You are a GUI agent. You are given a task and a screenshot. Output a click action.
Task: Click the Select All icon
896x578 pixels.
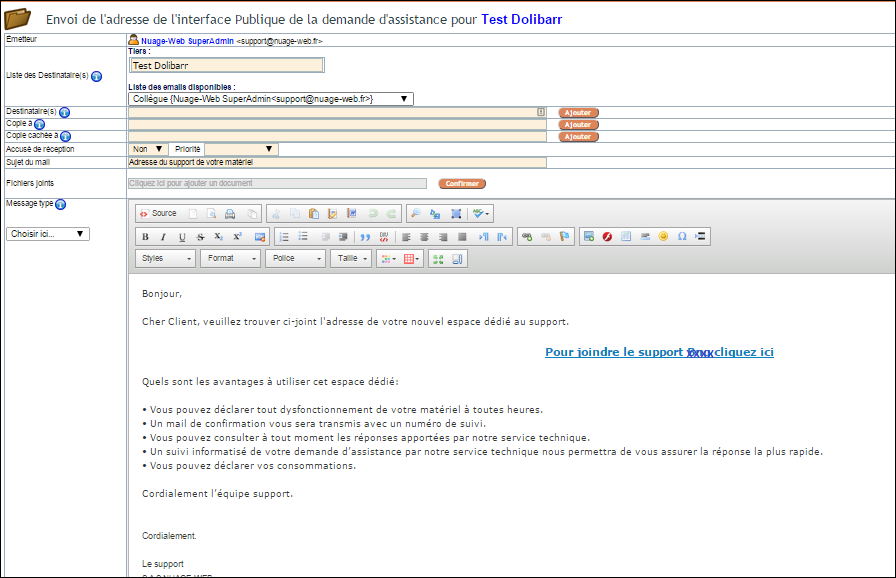pos(456,214)
